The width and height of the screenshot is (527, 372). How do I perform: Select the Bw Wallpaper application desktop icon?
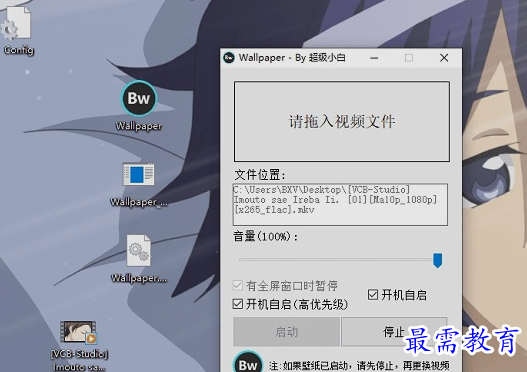pyautogui.click(x=139, y=106)
